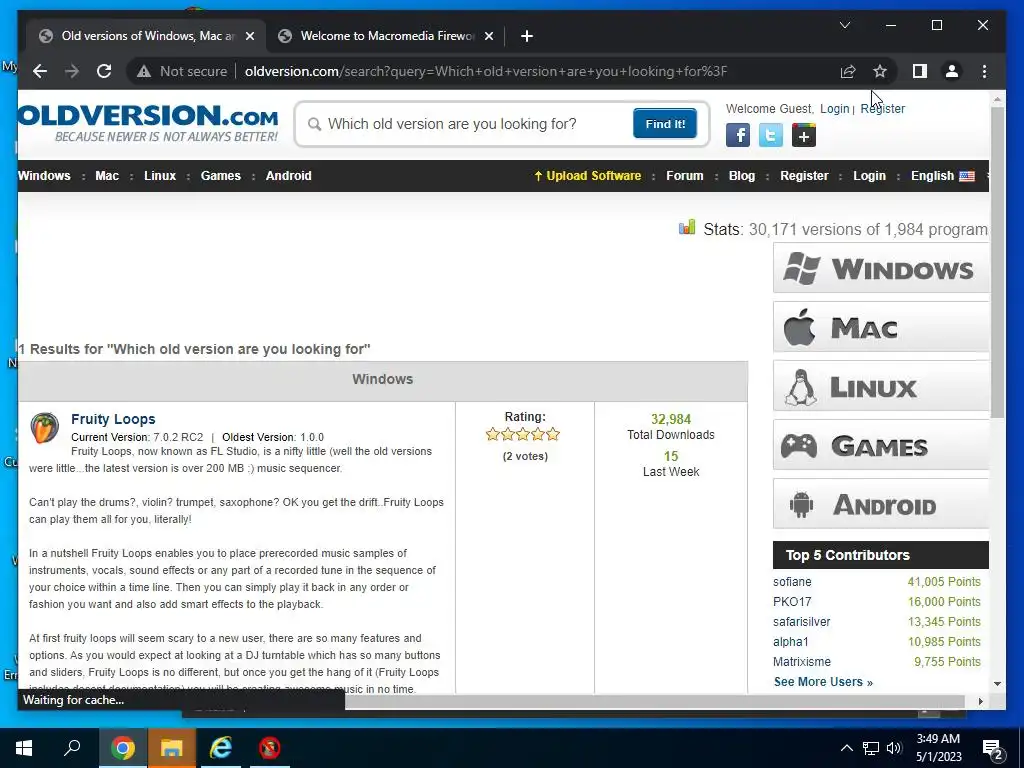Open Blog in navigation bar
The width and height of the screenshot is (1024, 768).
(x=742, y=176)
